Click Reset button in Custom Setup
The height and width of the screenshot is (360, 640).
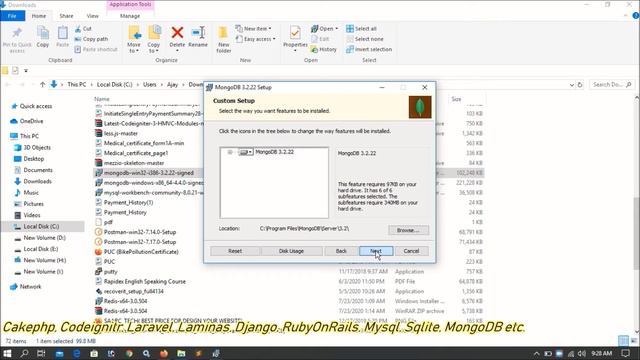click(235, 251)
